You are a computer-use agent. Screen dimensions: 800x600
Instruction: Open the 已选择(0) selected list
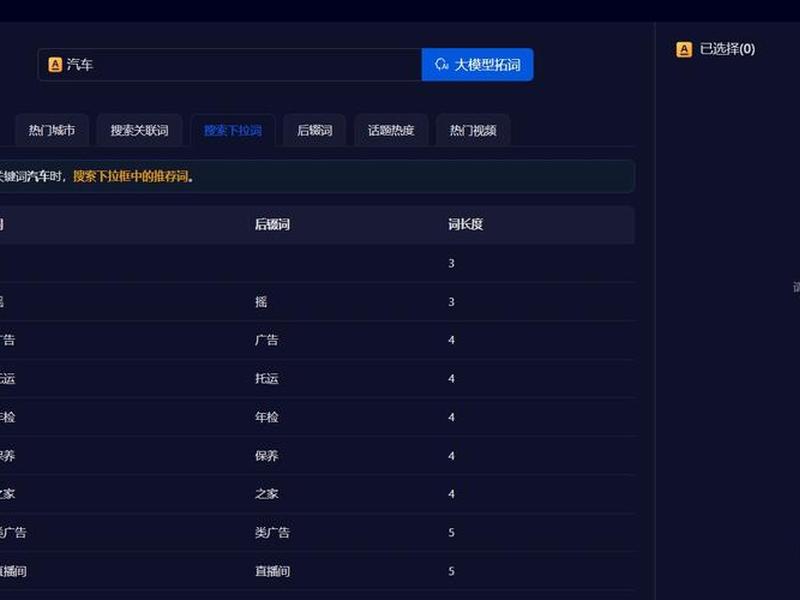coord(727,49)
